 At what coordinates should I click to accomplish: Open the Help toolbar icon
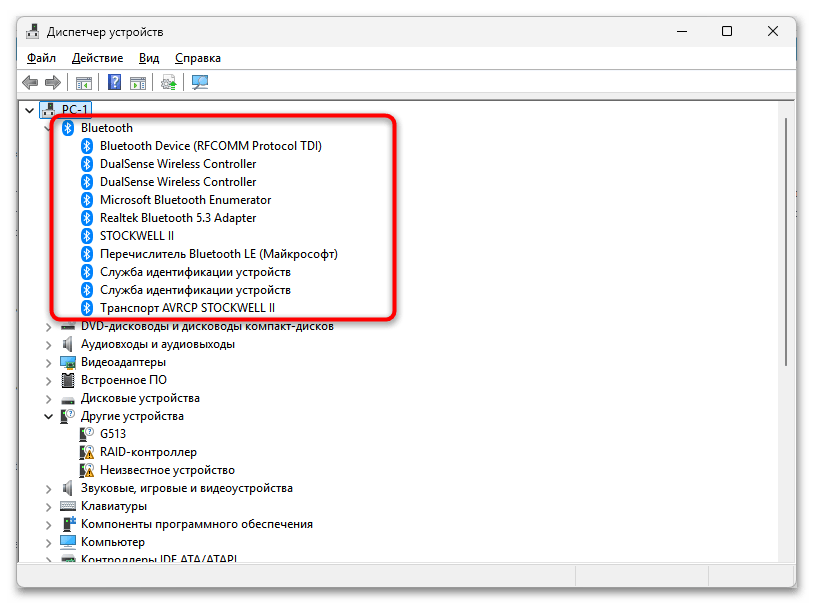click(115, 82)
